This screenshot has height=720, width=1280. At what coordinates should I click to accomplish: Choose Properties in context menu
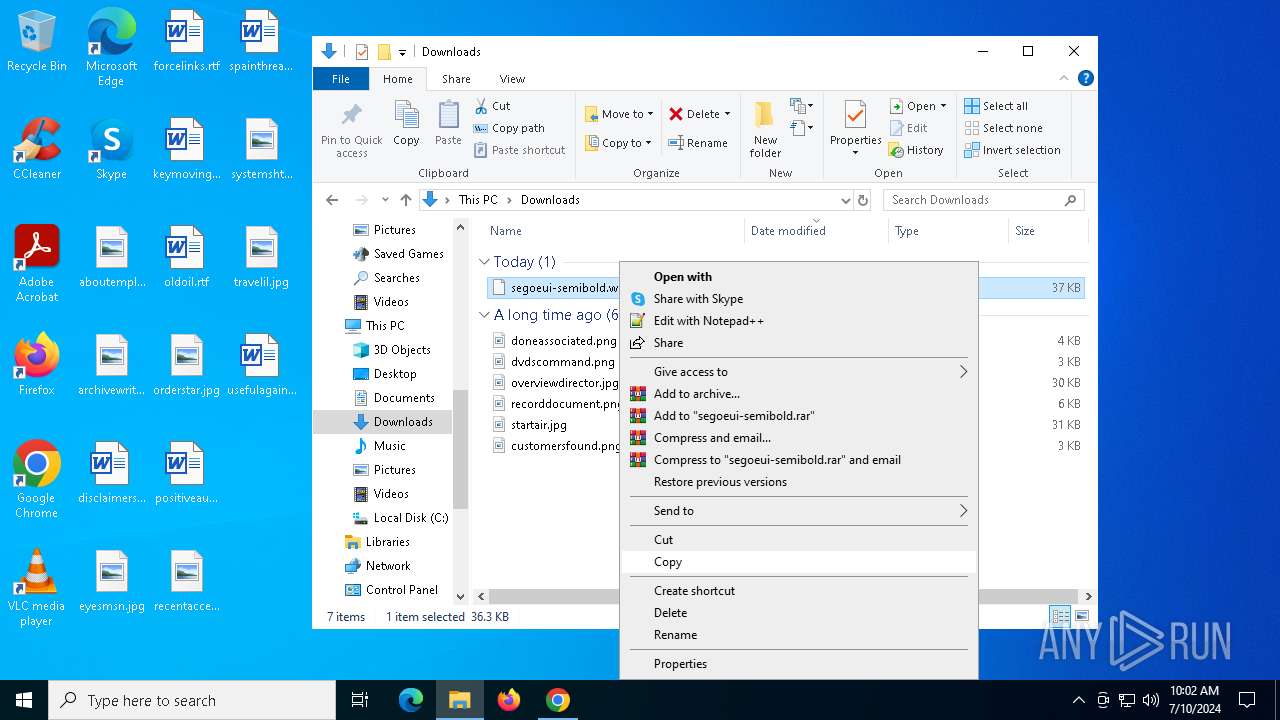pos(798,664)
